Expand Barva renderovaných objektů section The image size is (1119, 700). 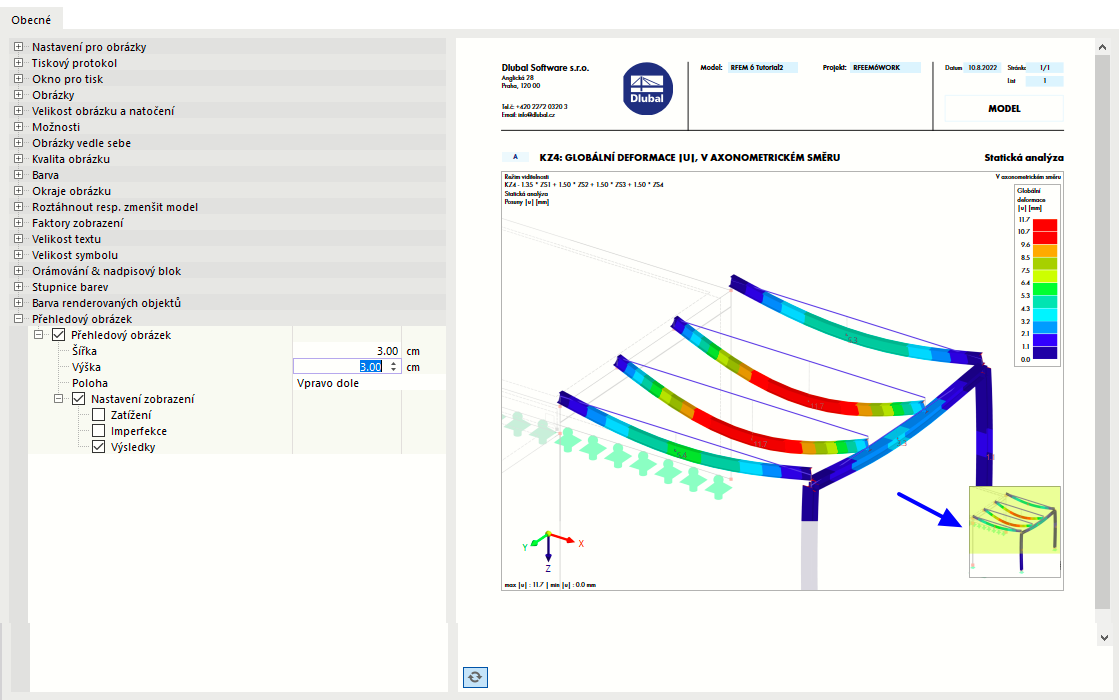click(19, 303)
